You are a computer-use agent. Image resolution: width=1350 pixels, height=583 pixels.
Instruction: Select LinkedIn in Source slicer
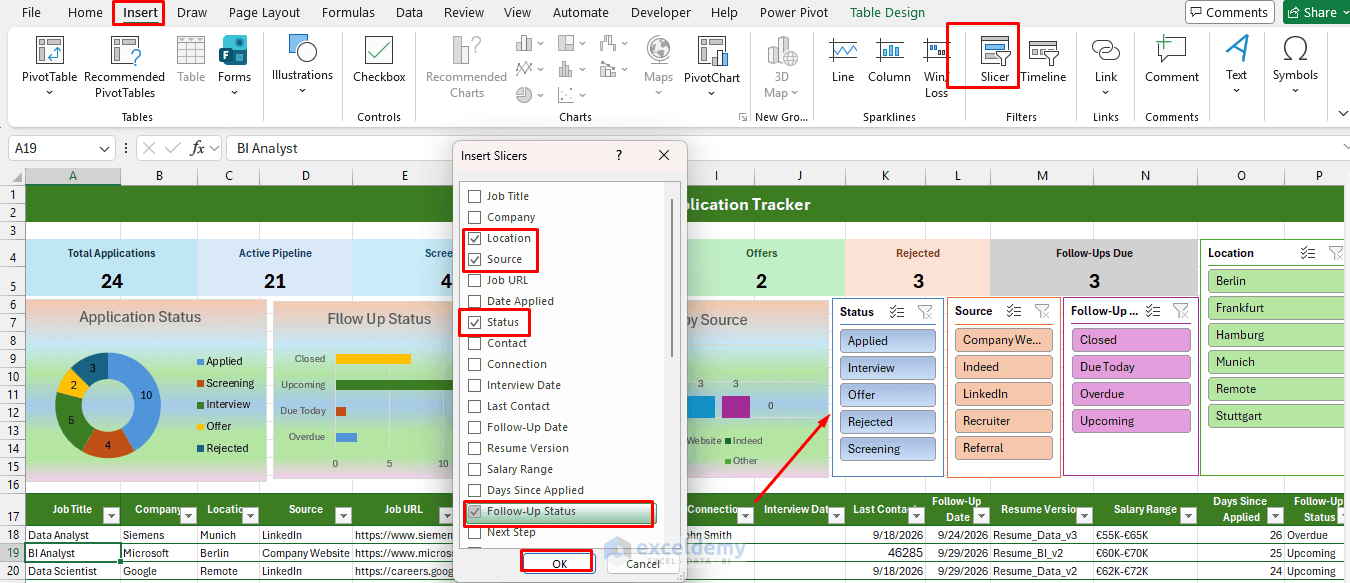click(x=1003, y=394)
